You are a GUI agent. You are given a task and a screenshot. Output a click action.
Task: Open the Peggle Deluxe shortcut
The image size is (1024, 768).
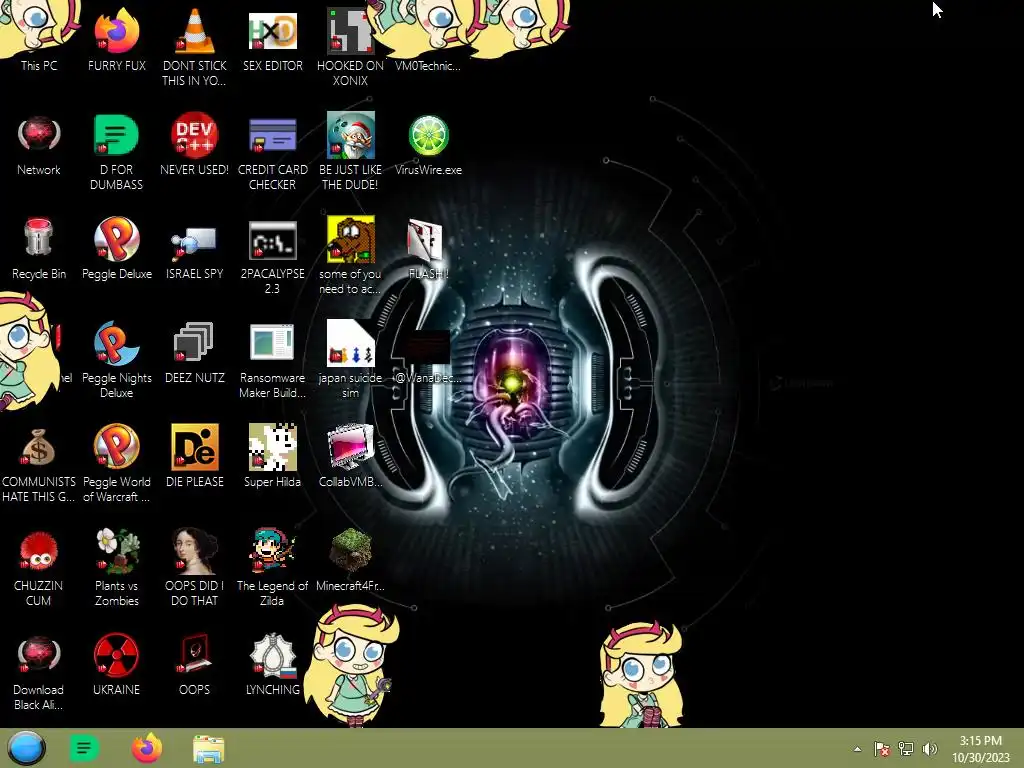116,239
